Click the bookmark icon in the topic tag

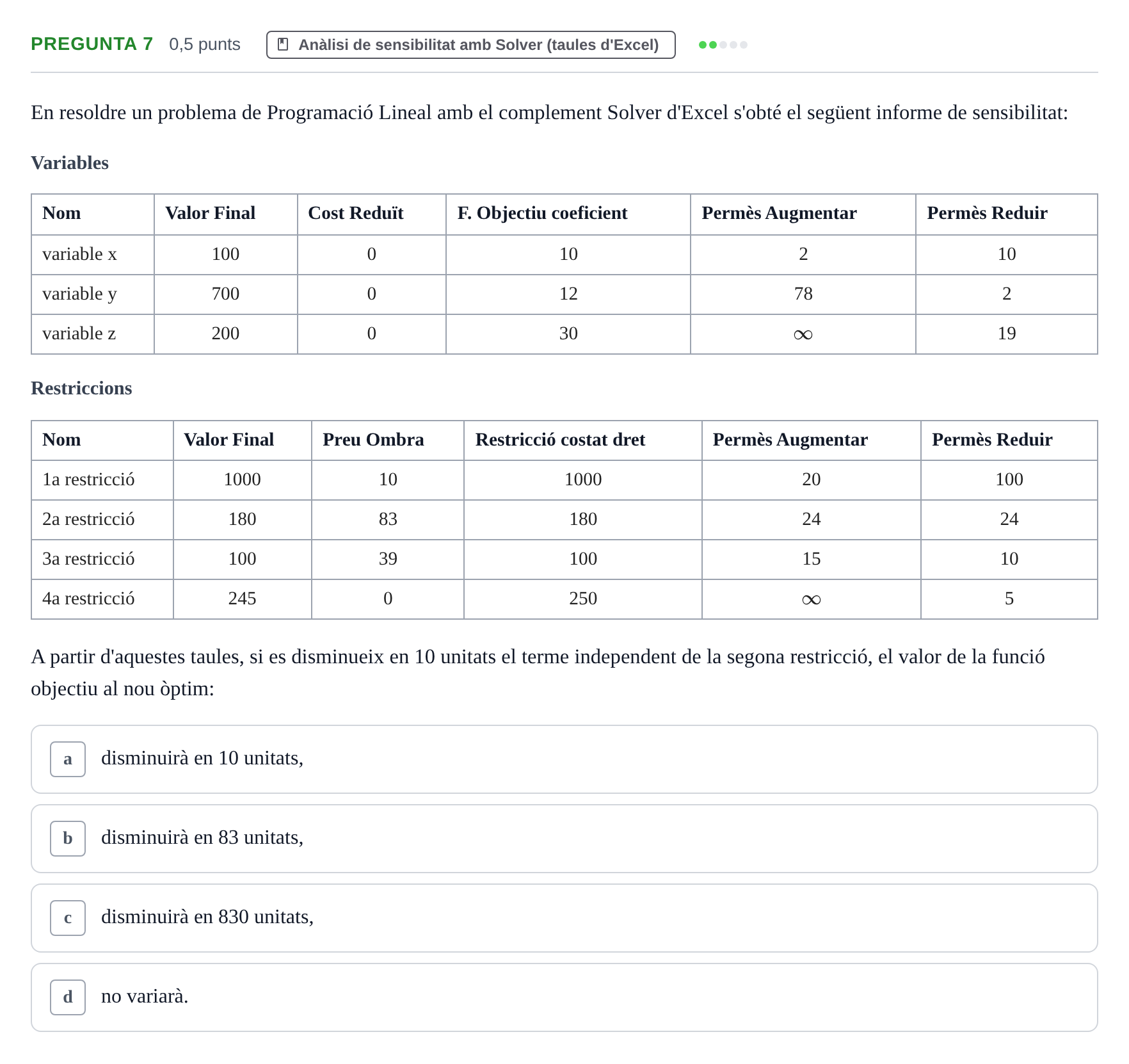tap(283, 45)
